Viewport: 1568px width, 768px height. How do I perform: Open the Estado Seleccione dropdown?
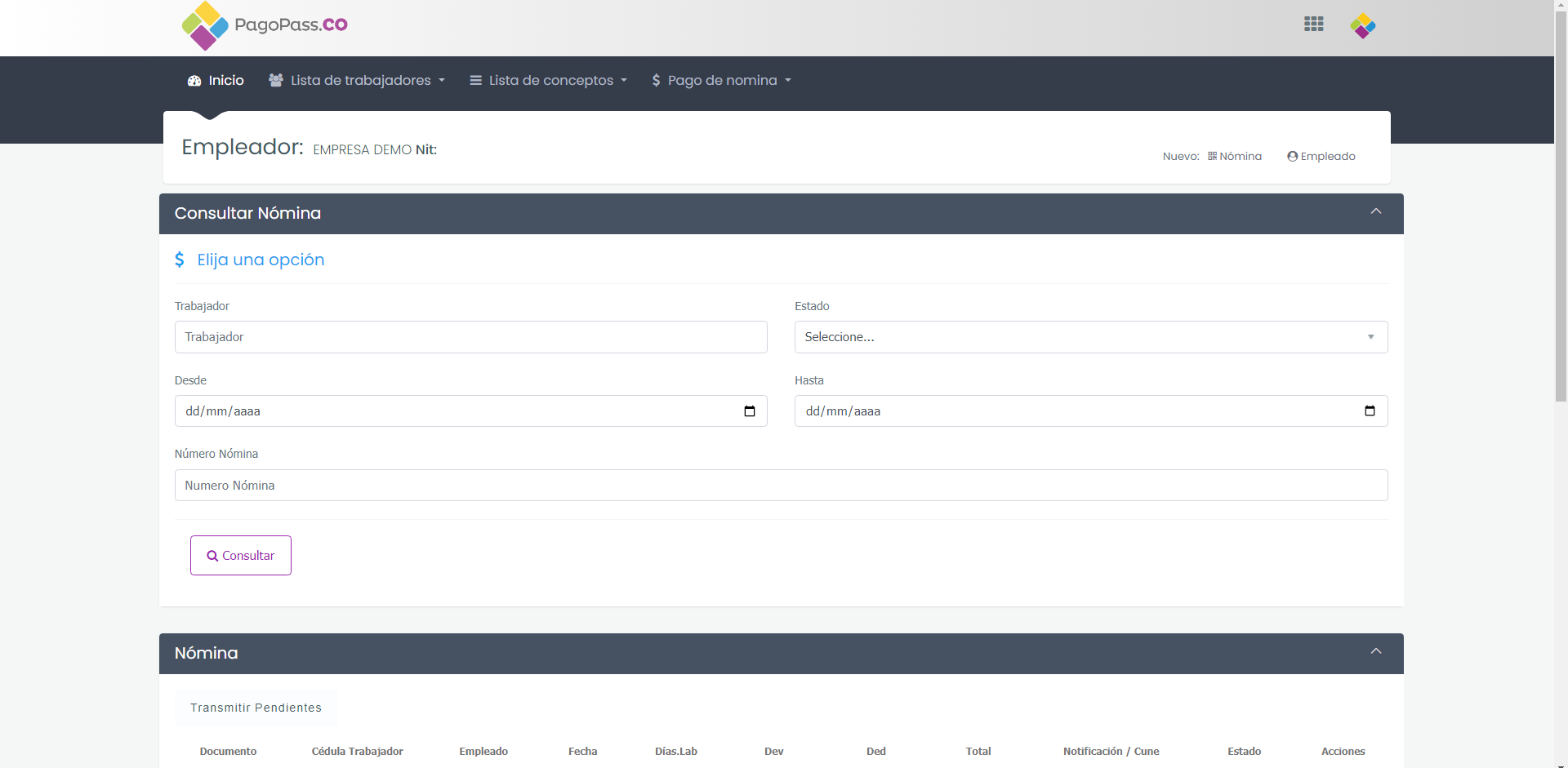pyautogui.click(x=1090, y=337)
